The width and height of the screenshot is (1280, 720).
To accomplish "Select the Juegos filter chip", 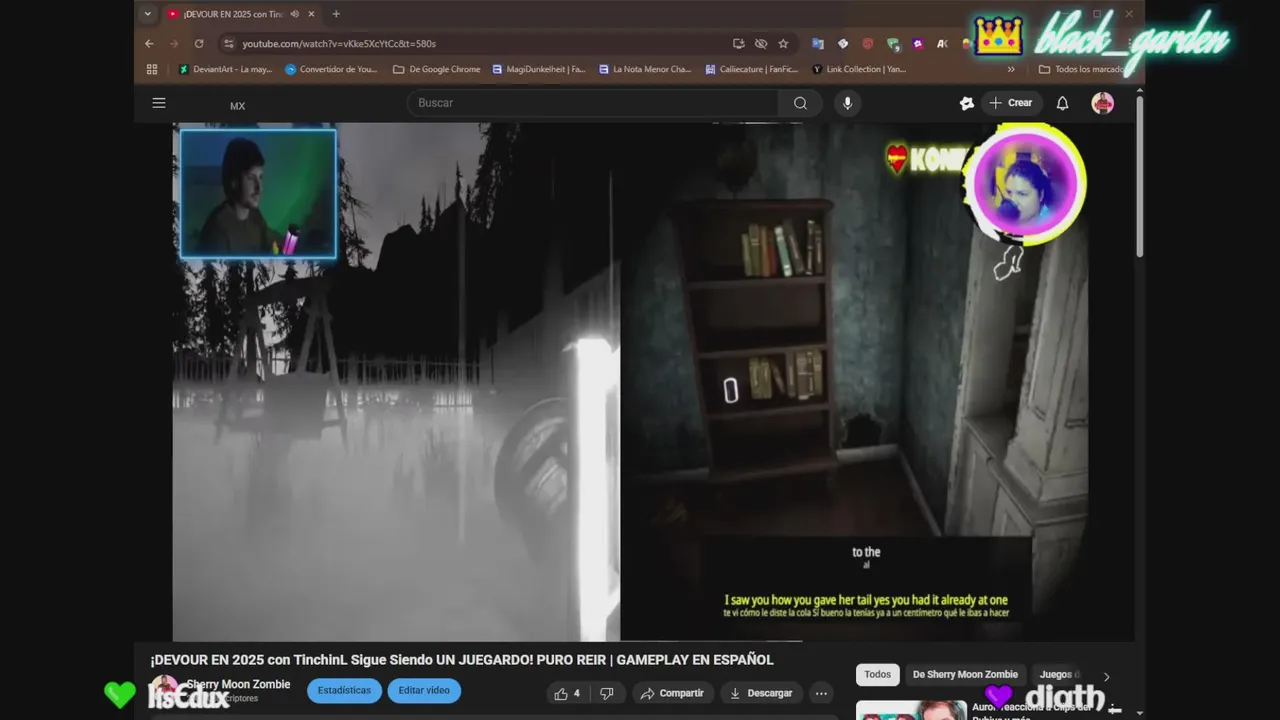I will click(1056, 674).
